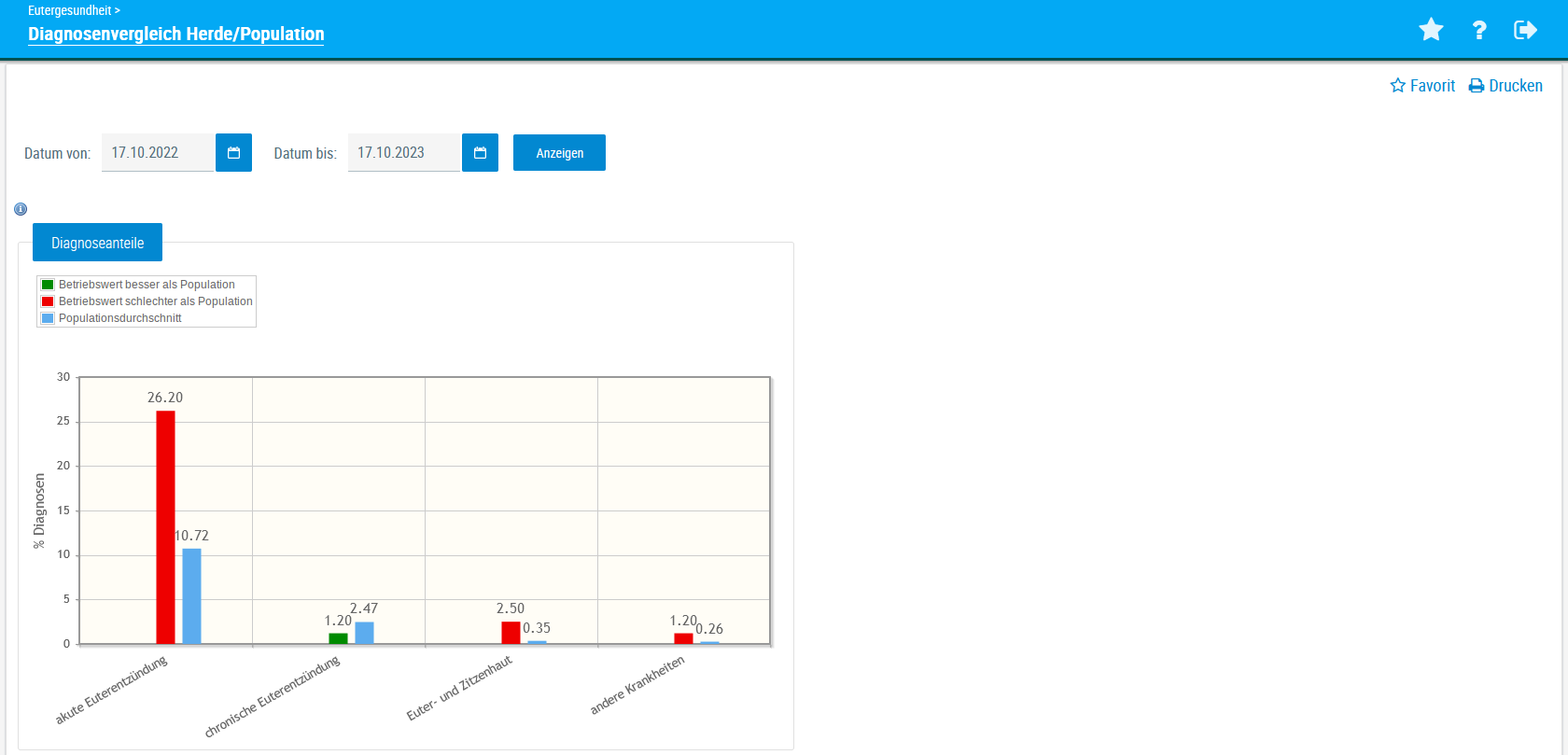Image resolution: width=1568 pixels, height=755 pixels.
Task: Click green legend swatch Betriebswert besser
Action: pyautogui.click(x=48, y=285)
